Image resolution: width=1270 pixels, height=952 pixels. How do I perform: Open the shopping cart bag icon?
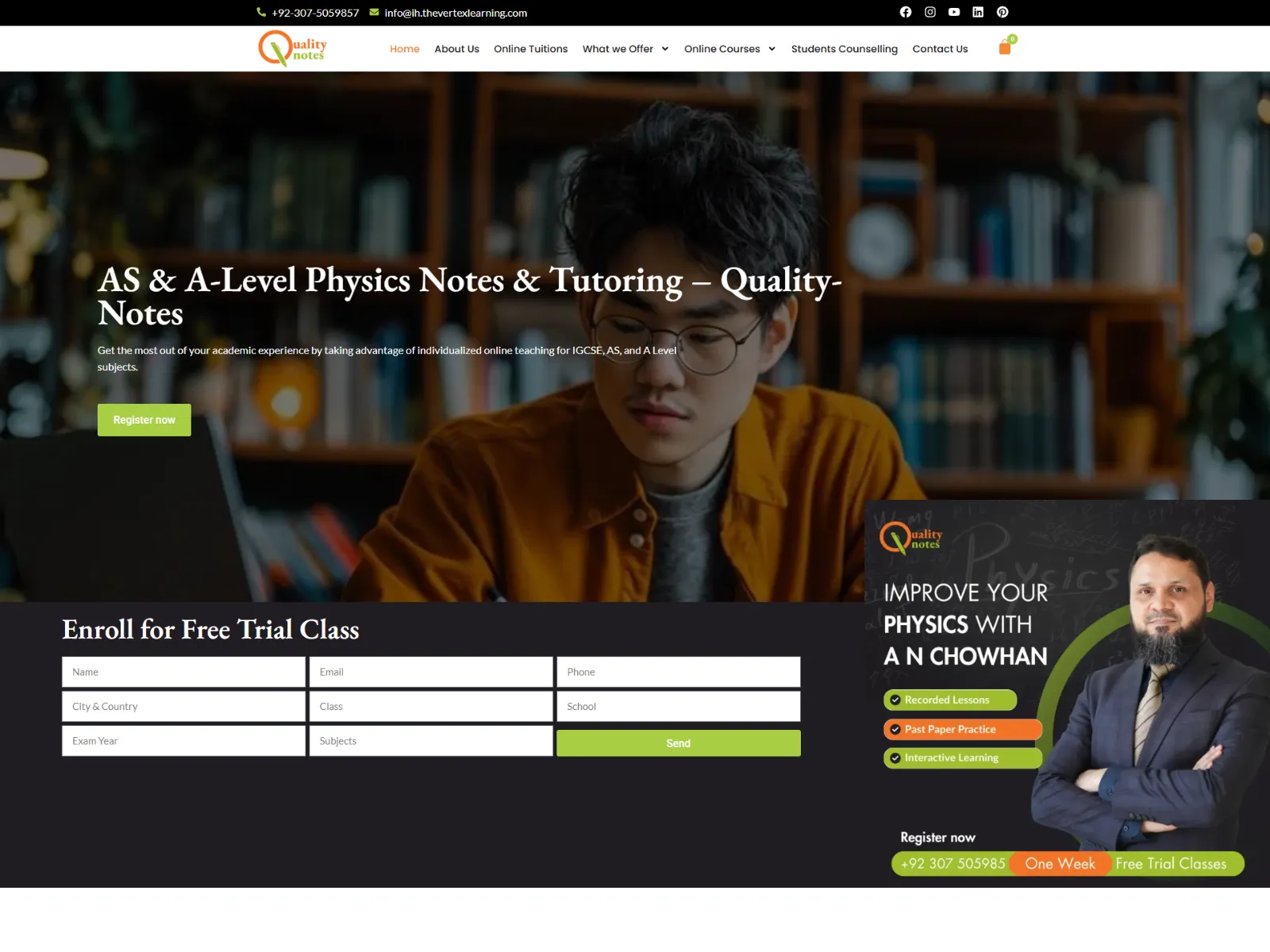pos(1005,48)
